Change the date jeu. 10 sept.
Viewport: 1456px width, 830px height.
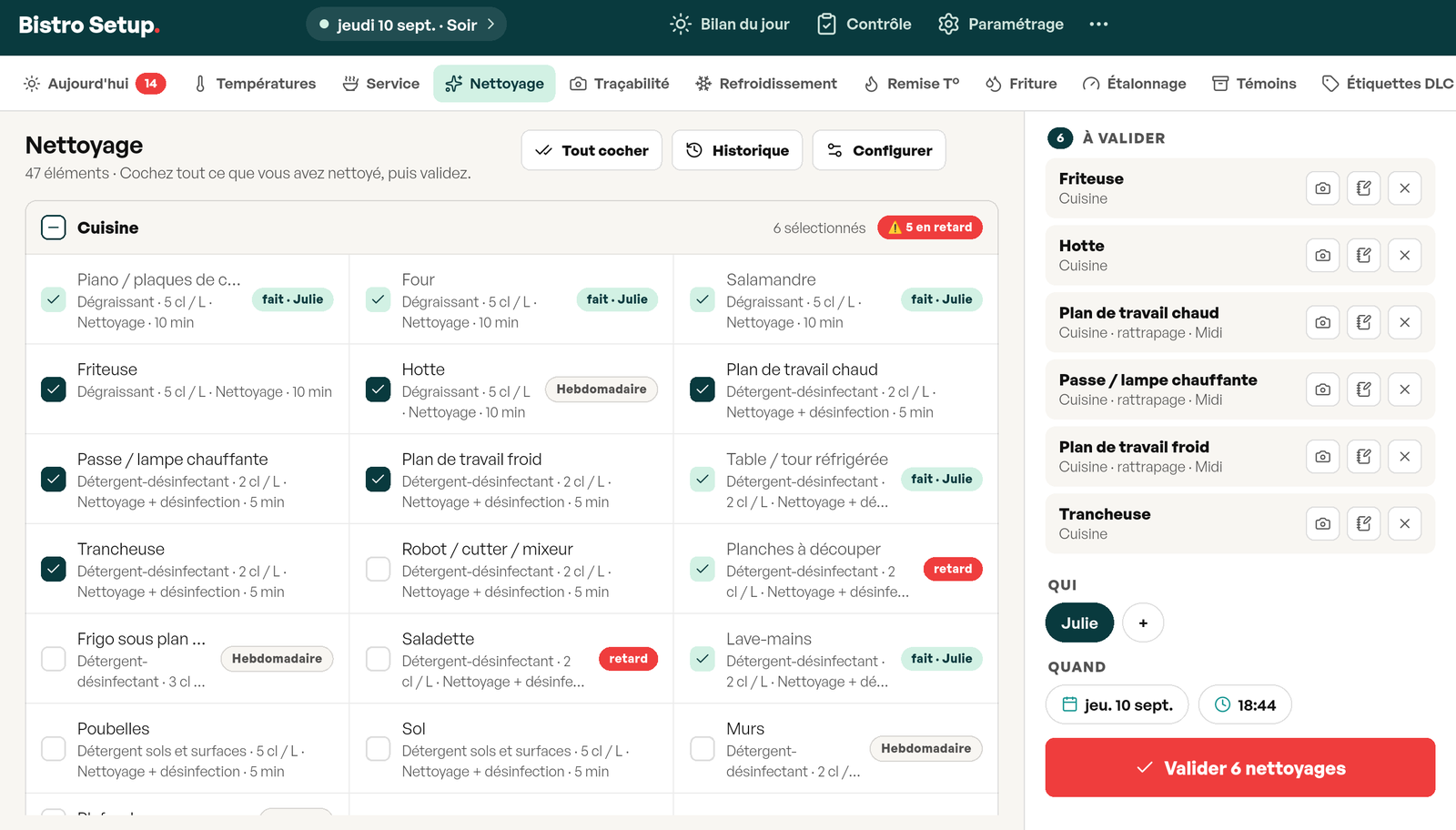pos(1117,704)
